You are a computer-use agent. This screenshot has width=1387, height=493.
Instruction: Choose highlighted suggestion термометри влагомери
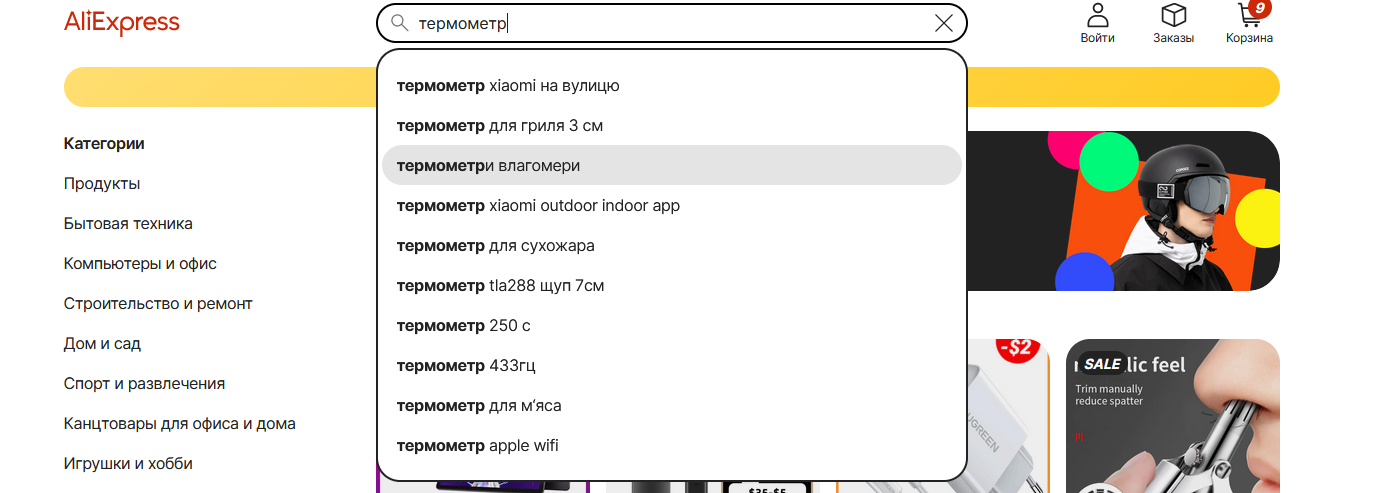(672, 165)
